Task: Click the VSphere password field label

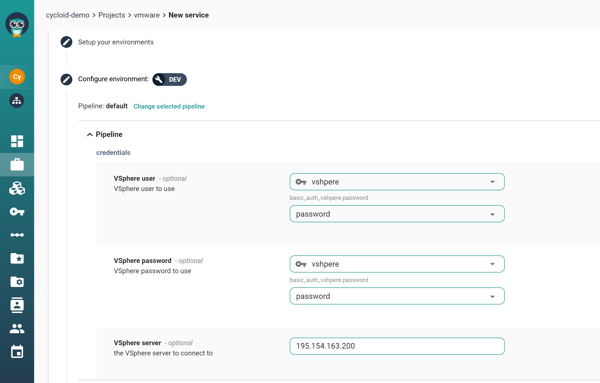Action: [142, 261]
